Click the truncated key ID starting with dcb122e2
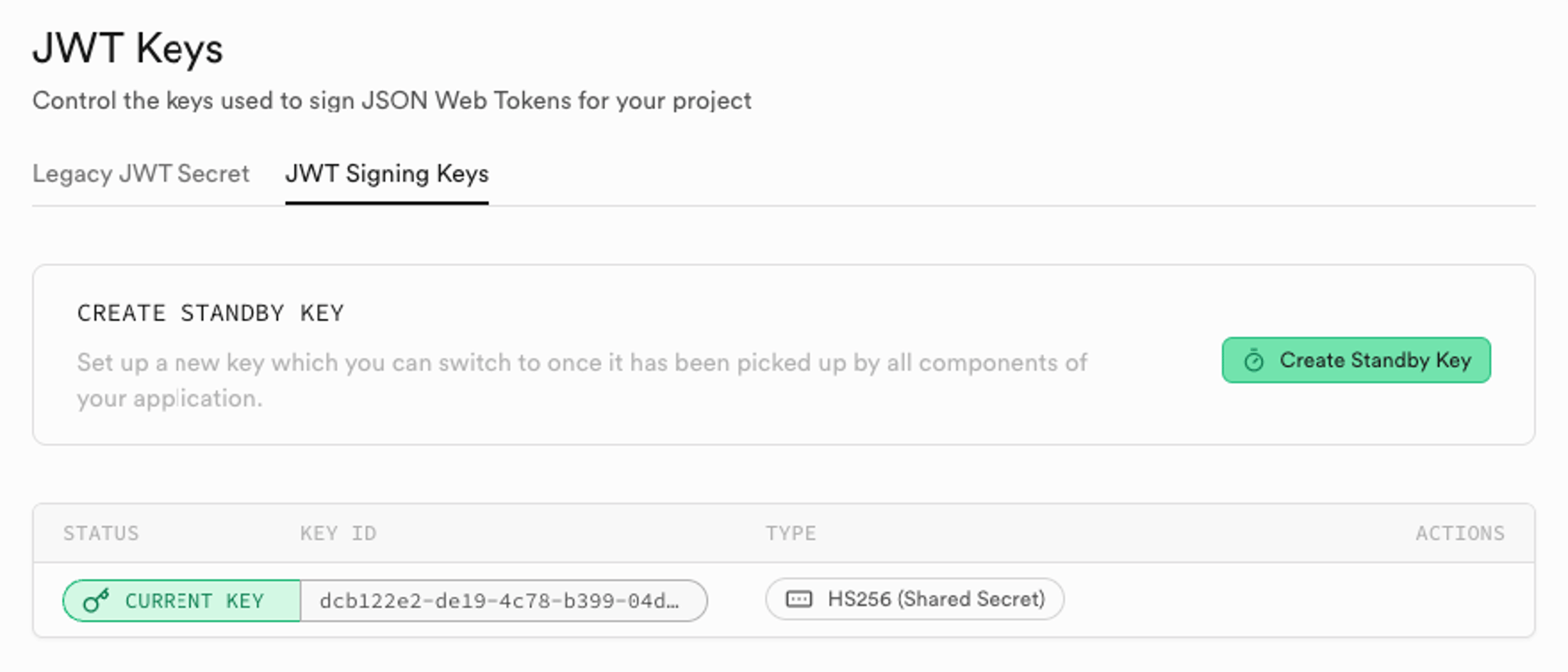 (x=503, y=599)
